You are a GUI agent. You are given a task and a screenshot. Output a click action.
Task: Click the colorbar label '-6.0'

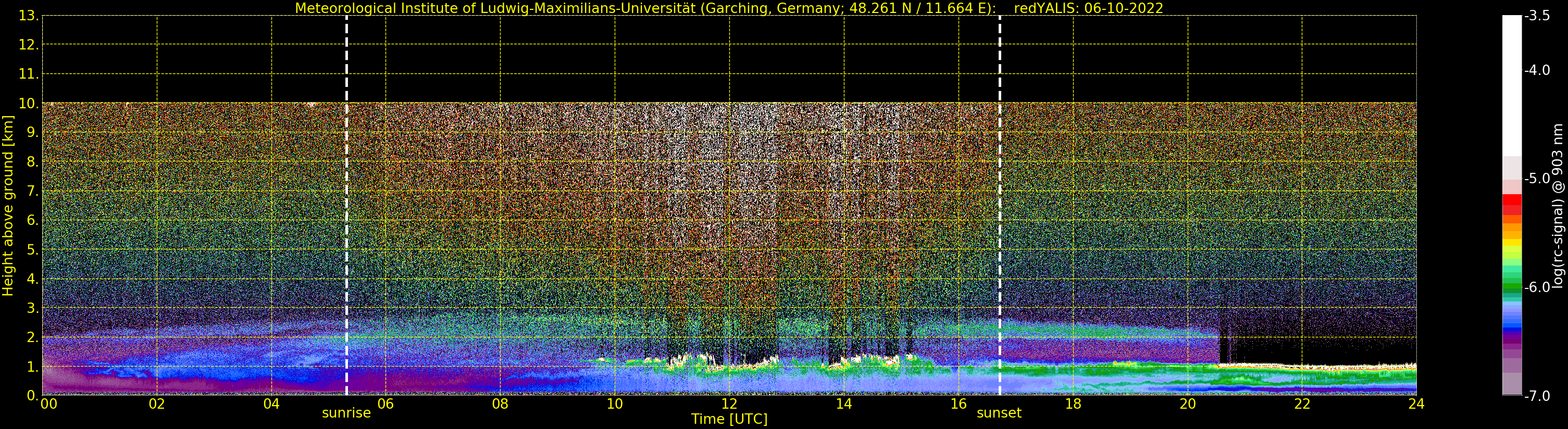tap(1537, 287)
